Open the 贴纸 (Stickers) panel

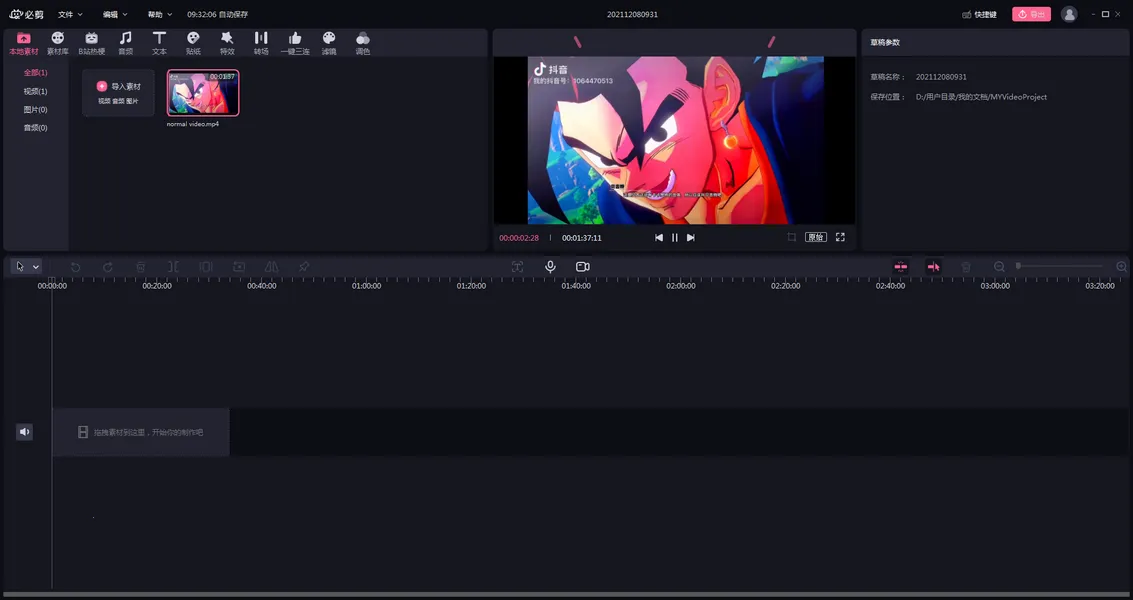click(193, 41)
